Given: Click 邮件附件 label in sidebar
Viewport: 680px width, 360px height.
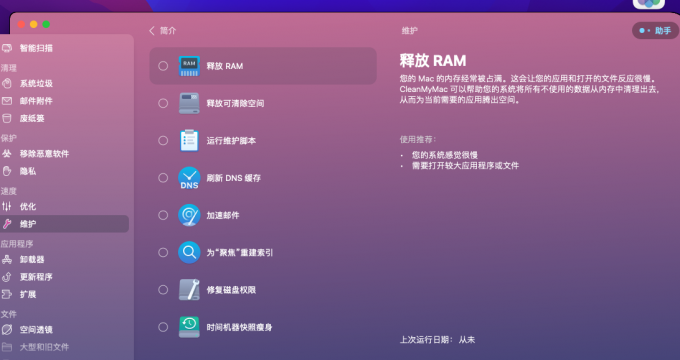Looking at the screenshot, I should [36, 101].
